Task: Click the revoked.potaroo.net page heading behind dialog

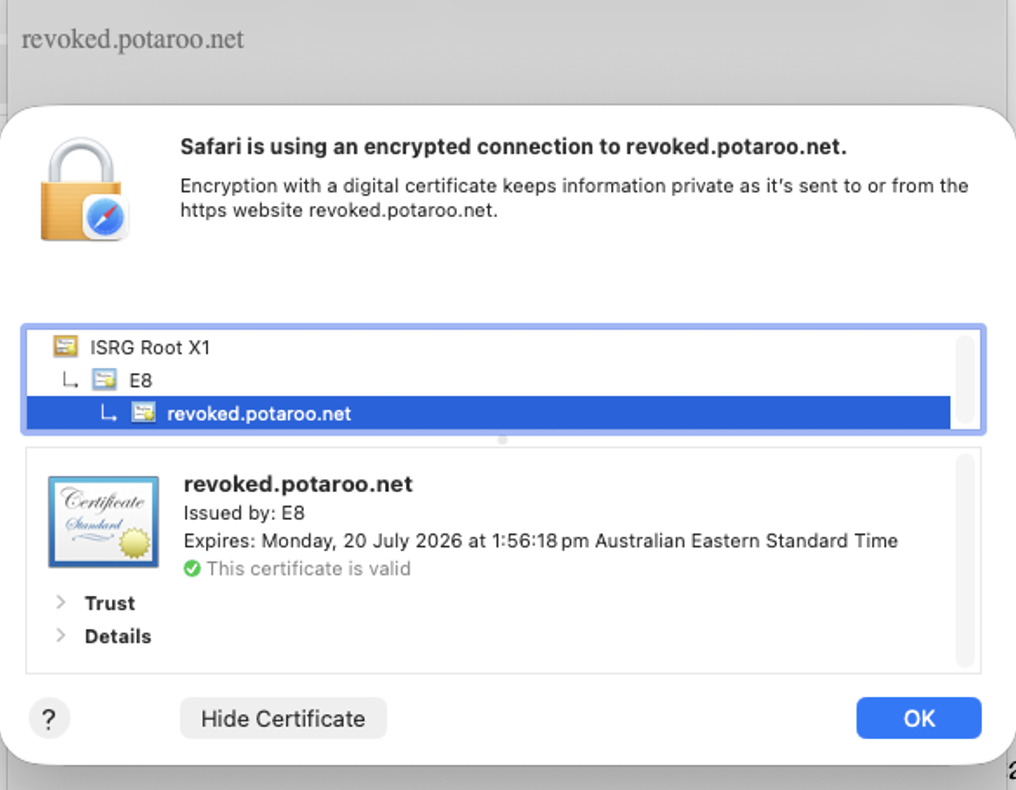Action: pyautogui.click(x=133, y=40)
